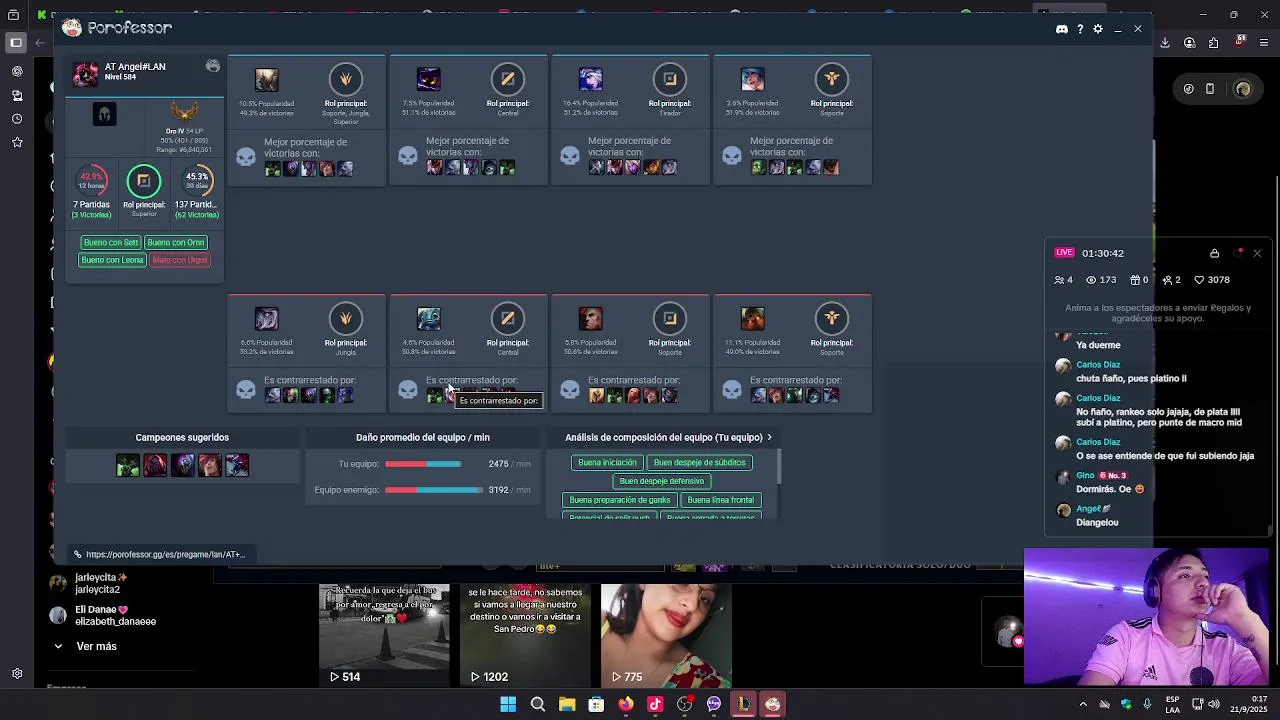The height and width of the screenshot is (720, 1280).
Task: Click 'Buena preparación de ganks' tag
Action: point(619,500)
